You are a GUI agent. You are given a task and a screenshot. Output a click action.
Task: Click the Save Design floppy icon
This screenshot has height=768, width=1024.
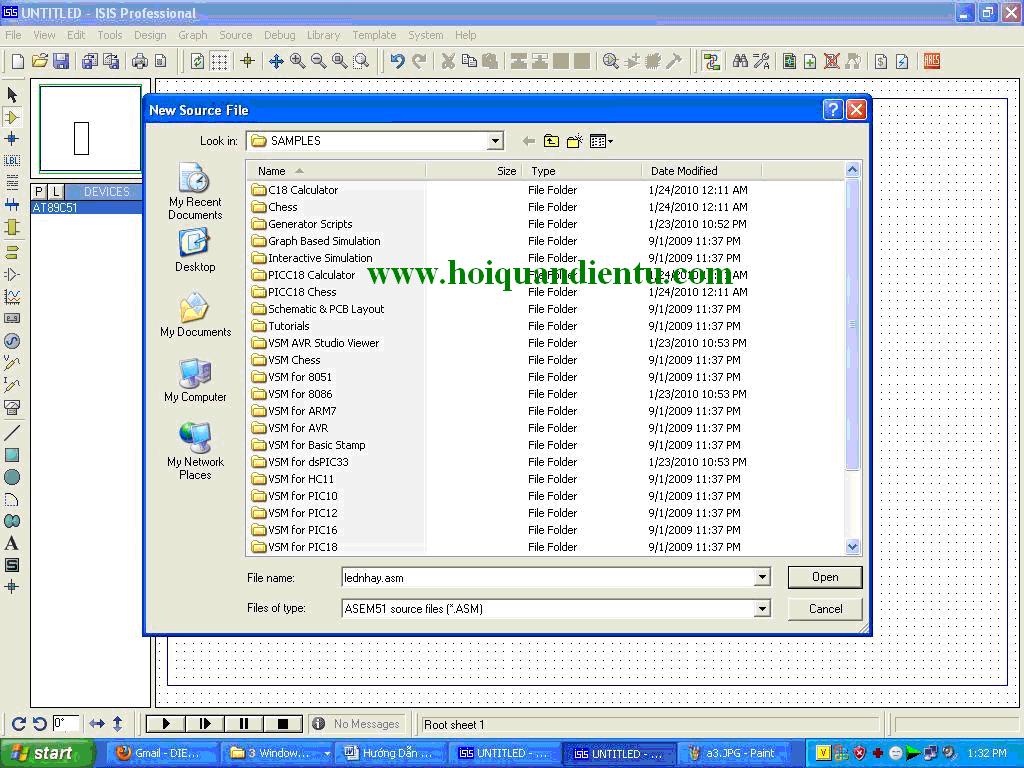(61, 61)
